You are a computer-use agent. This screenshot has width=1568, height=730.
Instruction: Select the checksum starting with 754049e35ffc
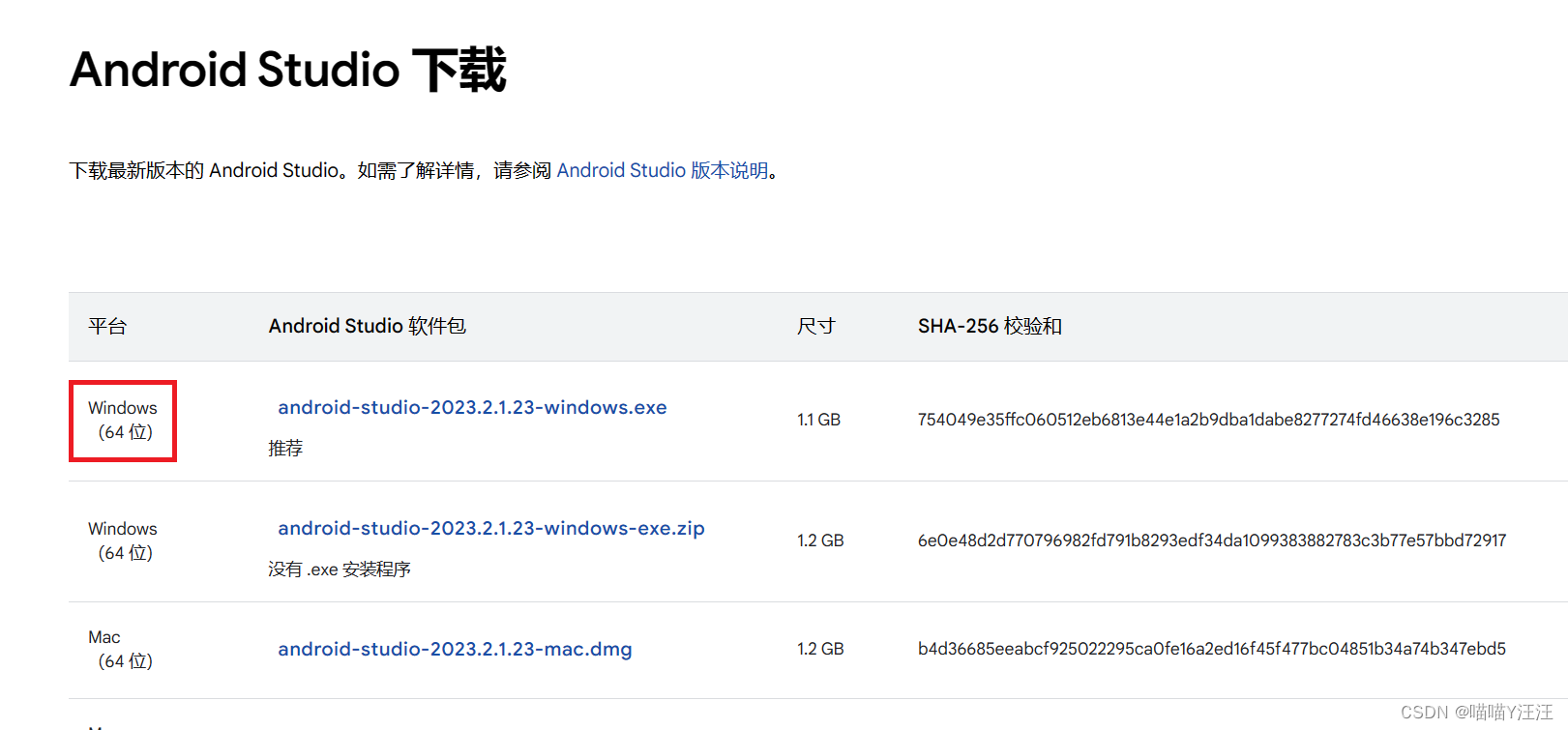[x=1208, y=420]
